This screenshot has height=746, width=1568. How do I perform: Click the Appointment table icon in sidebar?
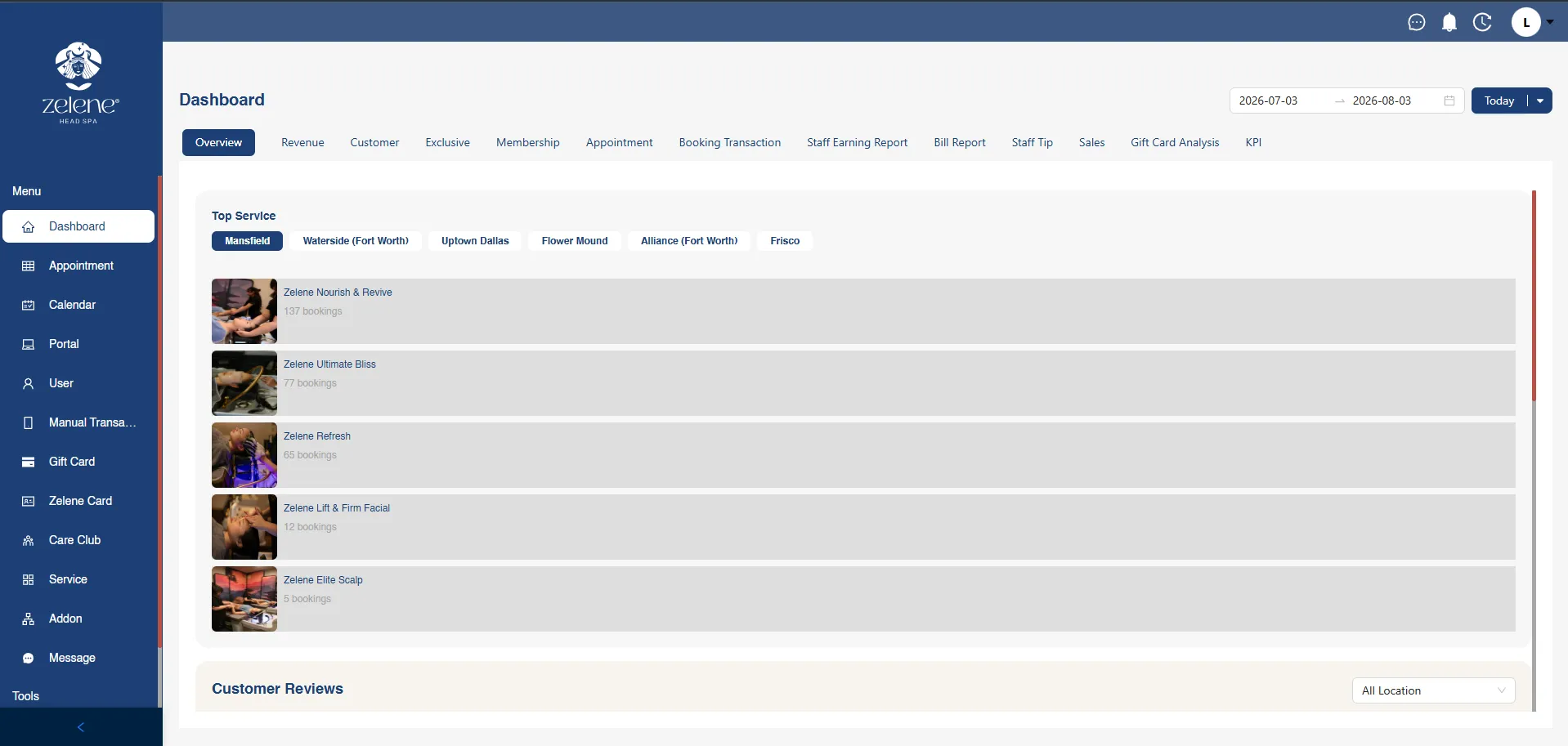(29, 266)
